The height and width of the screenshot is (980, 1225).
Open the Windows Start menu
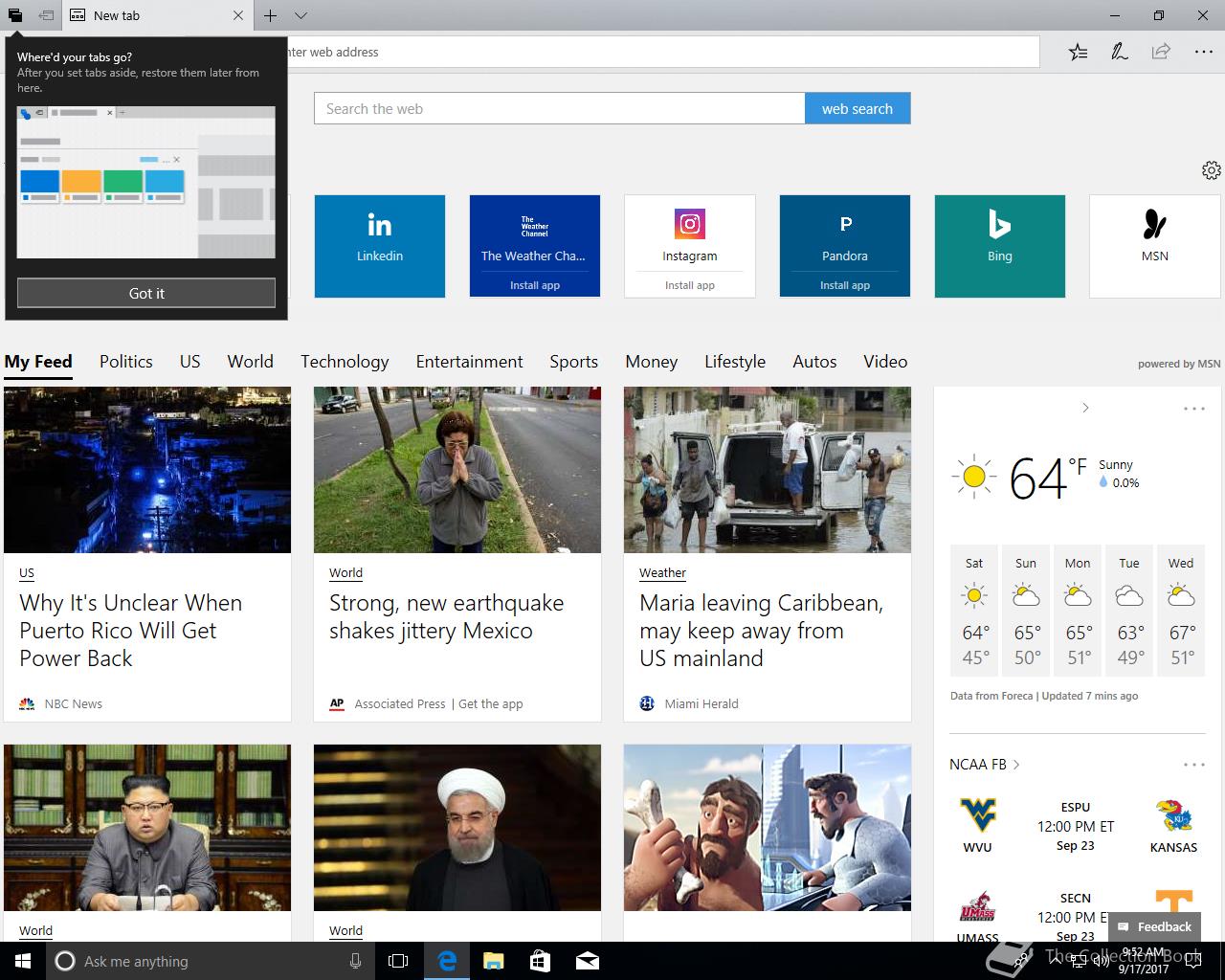(x=22, y=961)
